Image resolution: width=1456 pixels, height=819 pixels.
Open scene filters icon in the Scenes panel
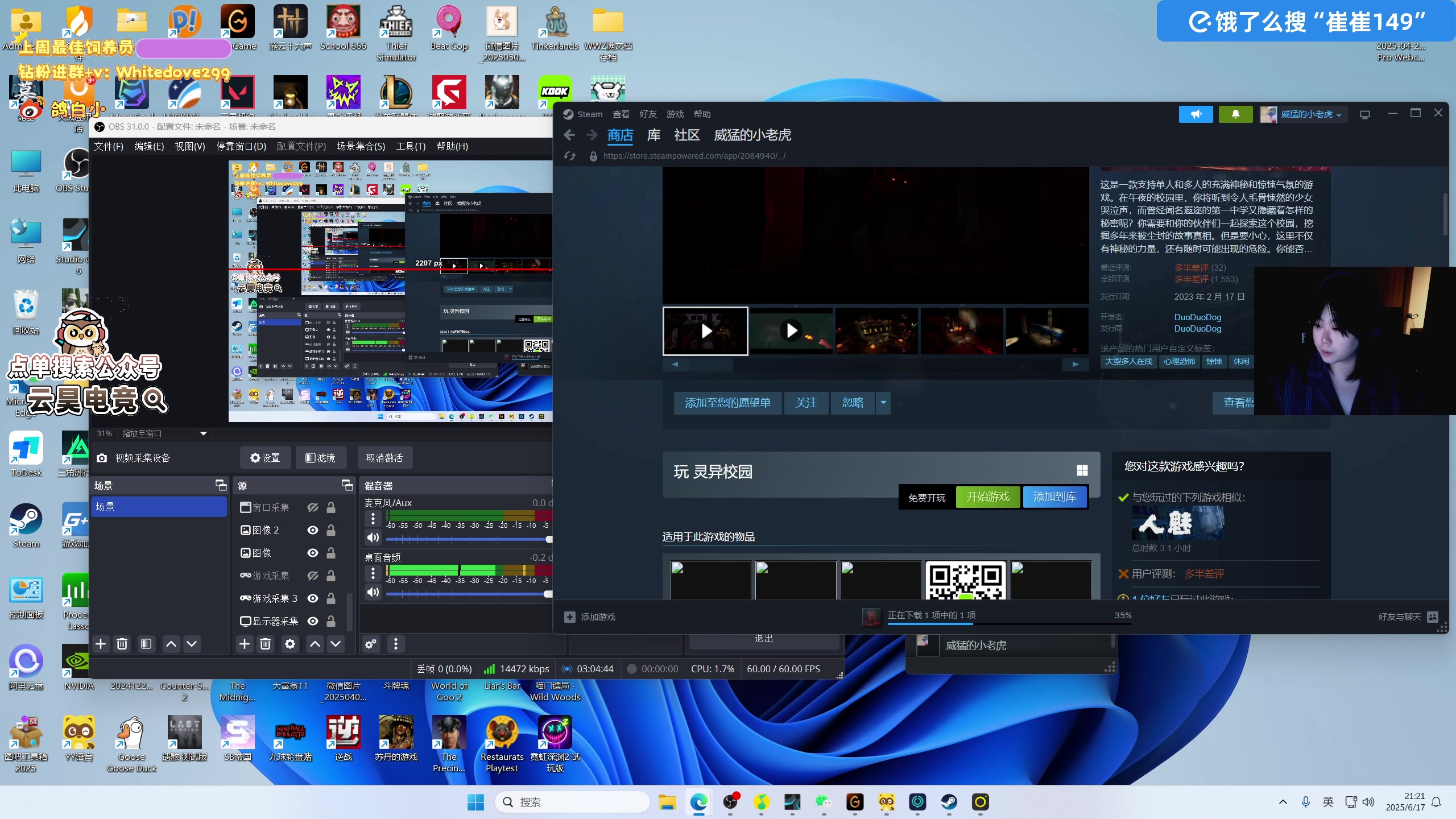[146, 644]
